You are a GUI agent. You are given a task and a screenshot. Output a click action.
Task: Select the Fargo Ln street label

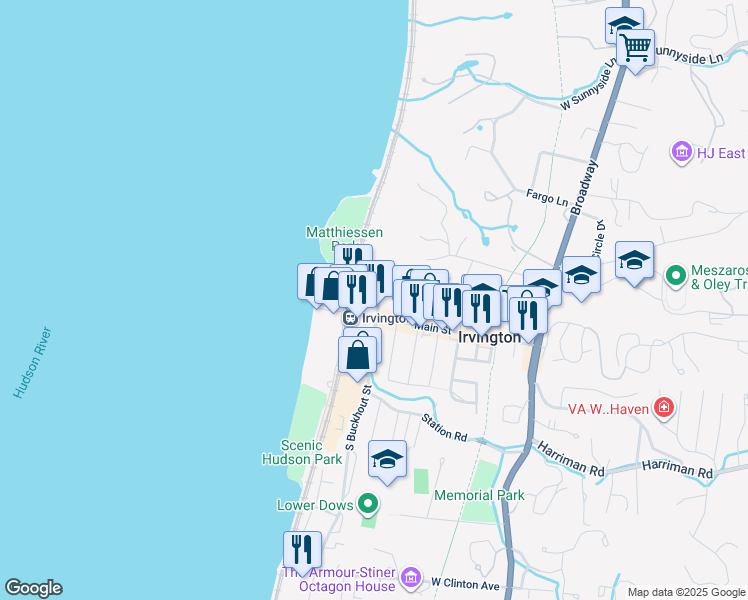point(547,197)
